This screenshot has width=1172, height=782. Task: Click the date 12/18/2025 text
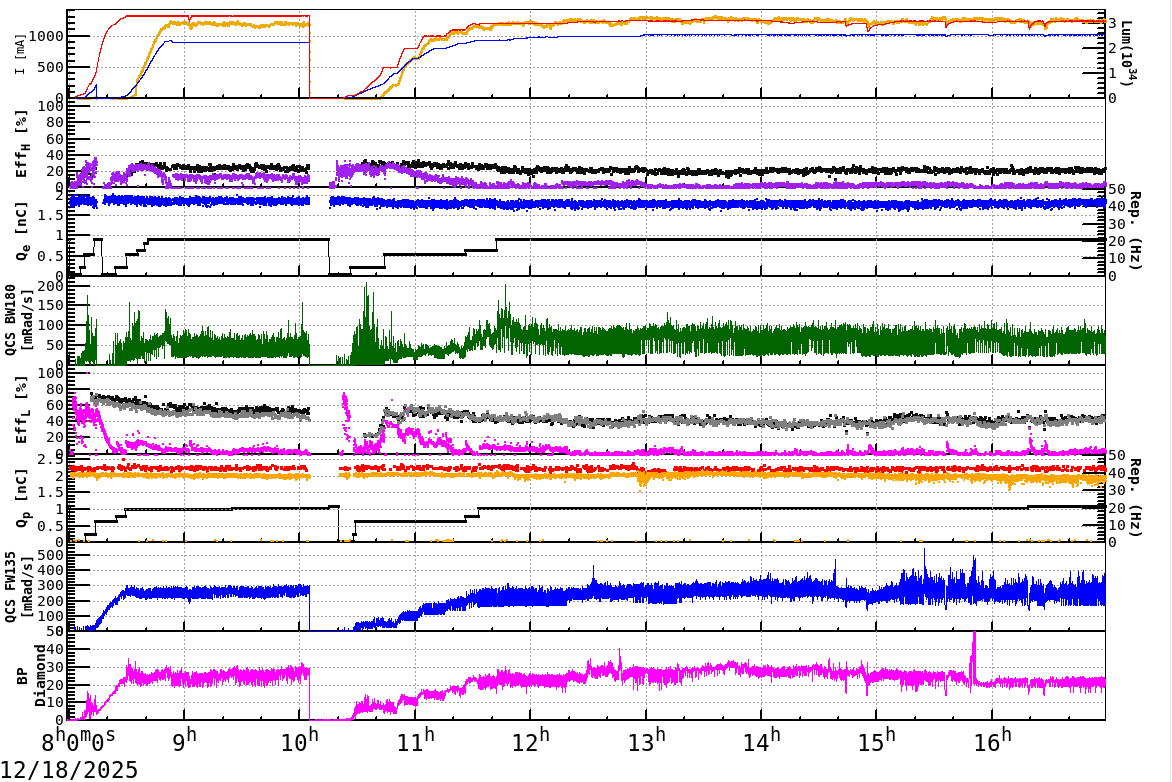coord(68,768)
